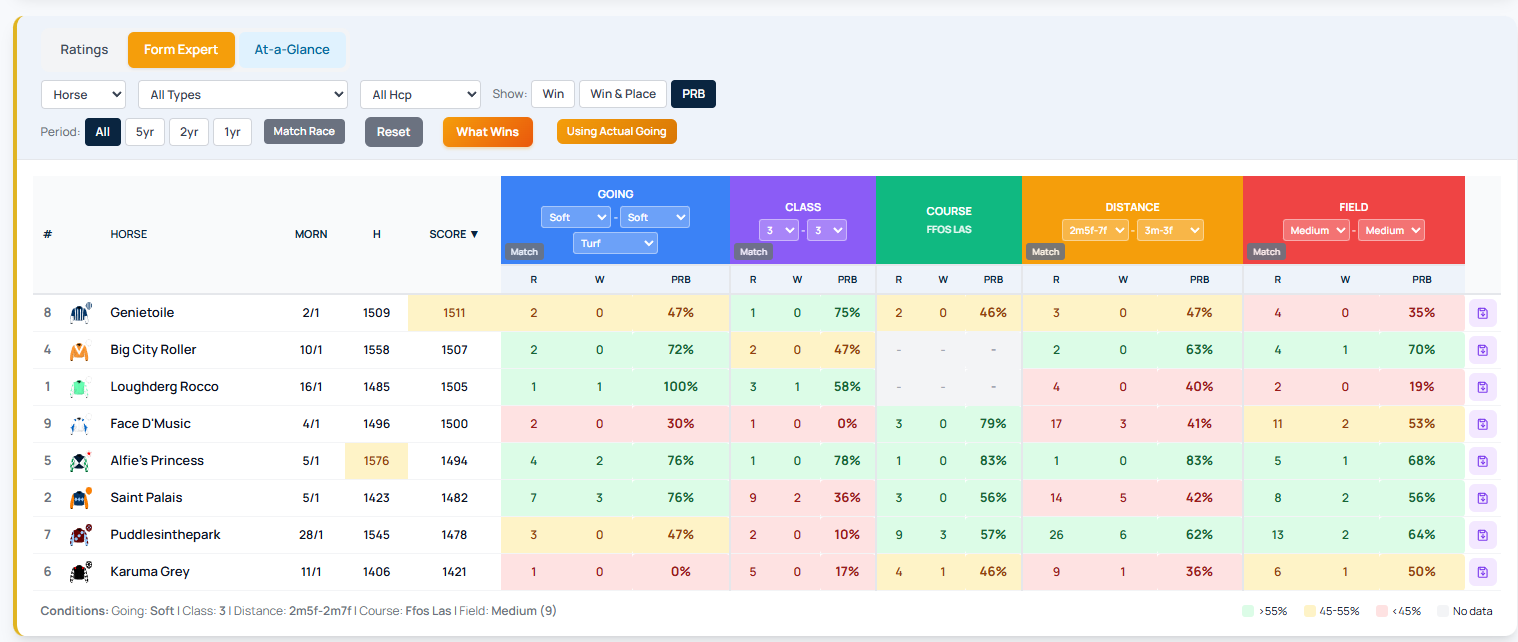The width and height of the screenshot is (1518, 642).
Task: Click the purple save icon for Genietoile
Action: 1482,313
